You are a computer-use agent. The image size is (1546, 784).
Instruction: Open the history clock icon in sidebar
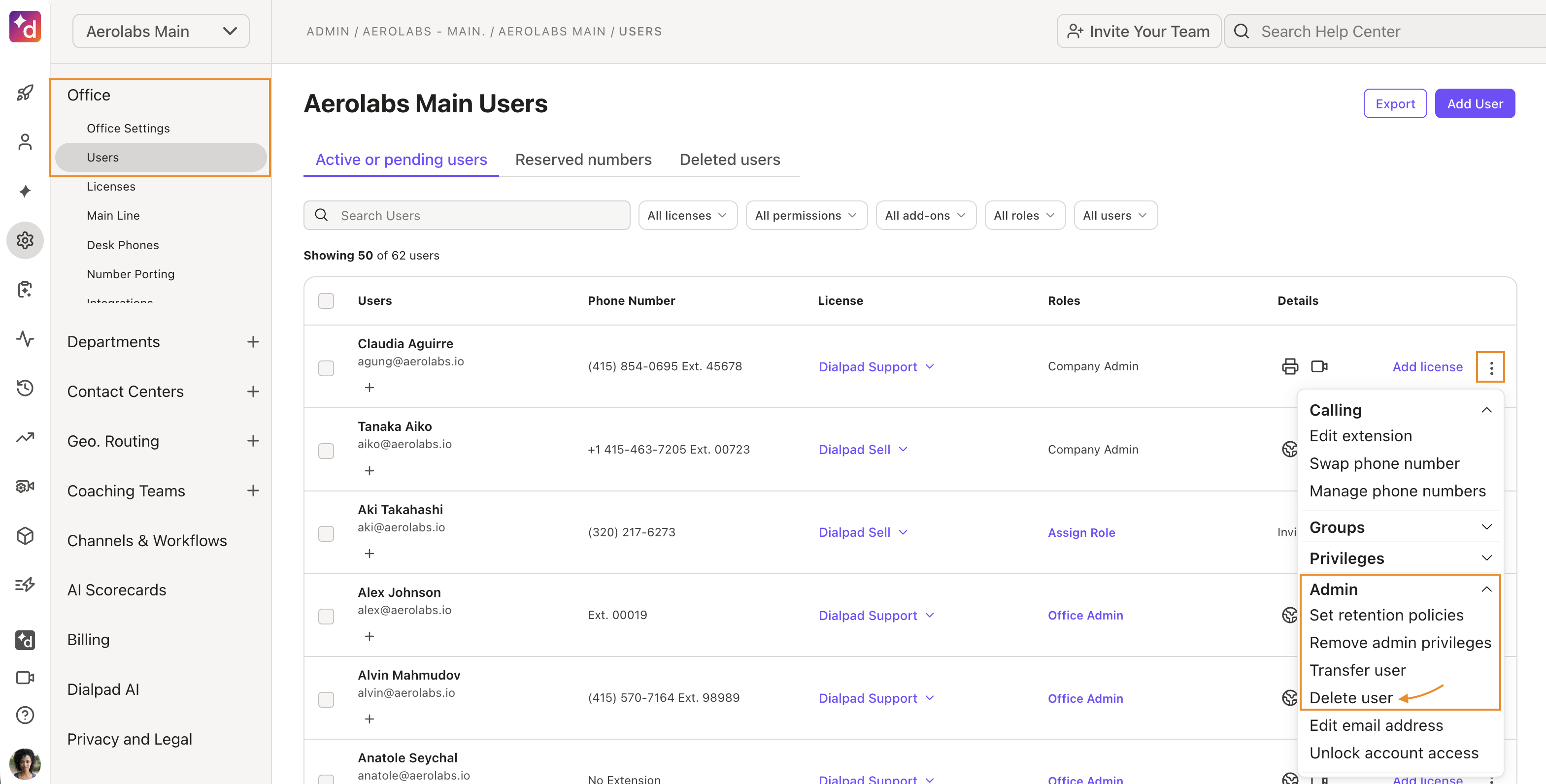(x=25, y=388)
